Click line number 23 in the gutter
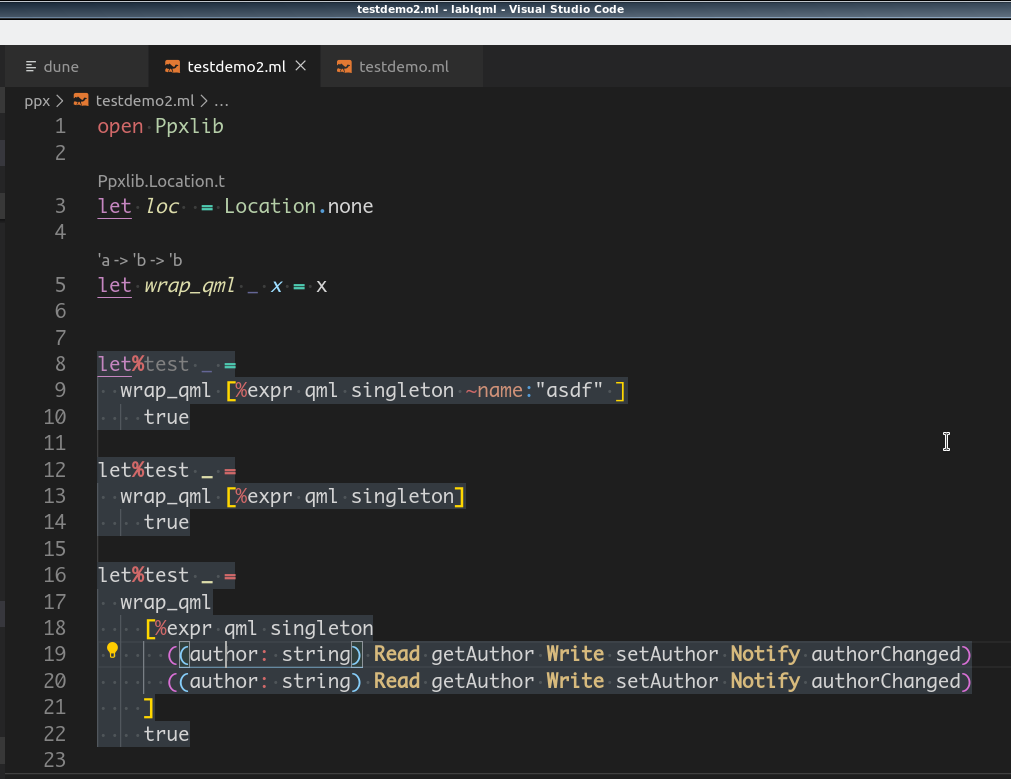This screenshot has width=1011, height=779. pos(55,760)
